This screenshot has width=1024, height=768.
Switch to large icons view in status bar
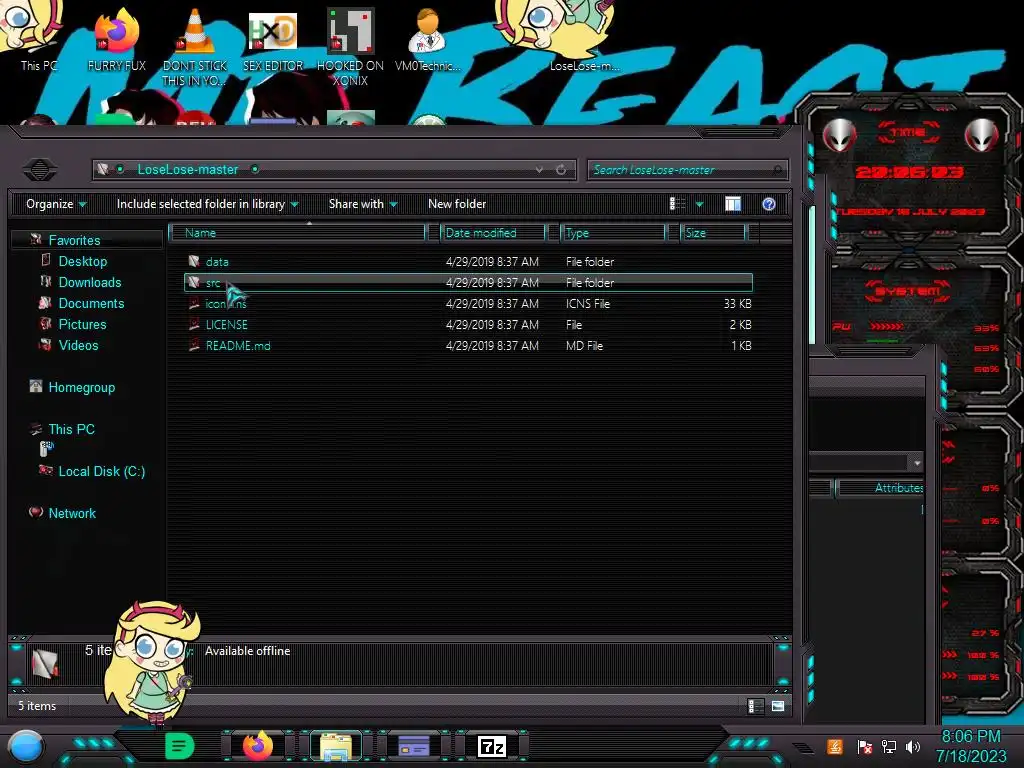click(778, 706)
